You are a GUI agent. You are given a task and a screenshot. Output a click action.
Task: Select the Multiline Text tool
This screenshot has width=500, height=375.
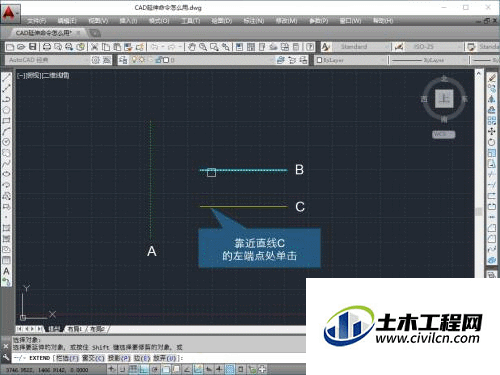(x=6, y=271)
